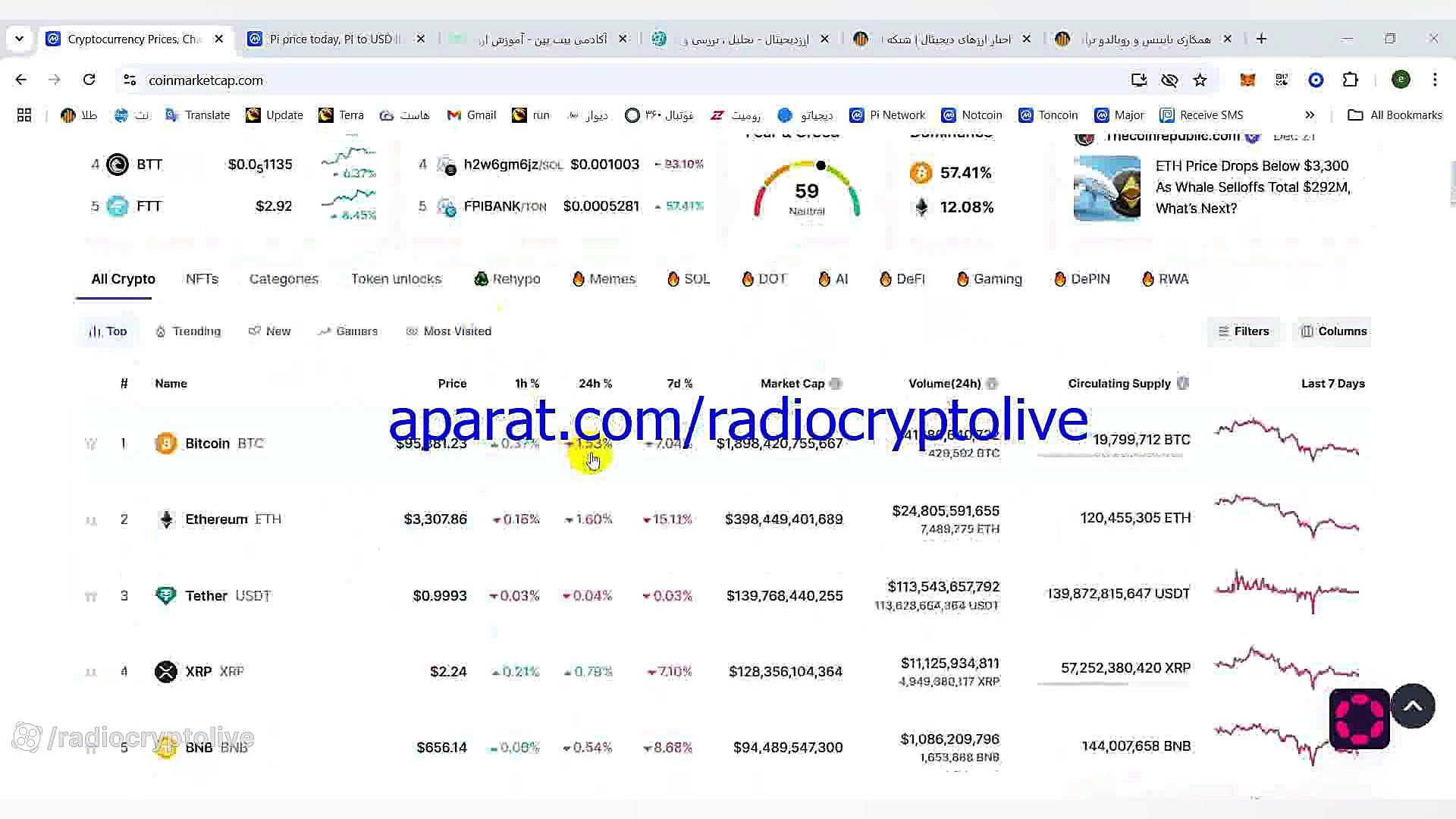Open the FTT trending row
1456x819 pixels.
point(234,206)
